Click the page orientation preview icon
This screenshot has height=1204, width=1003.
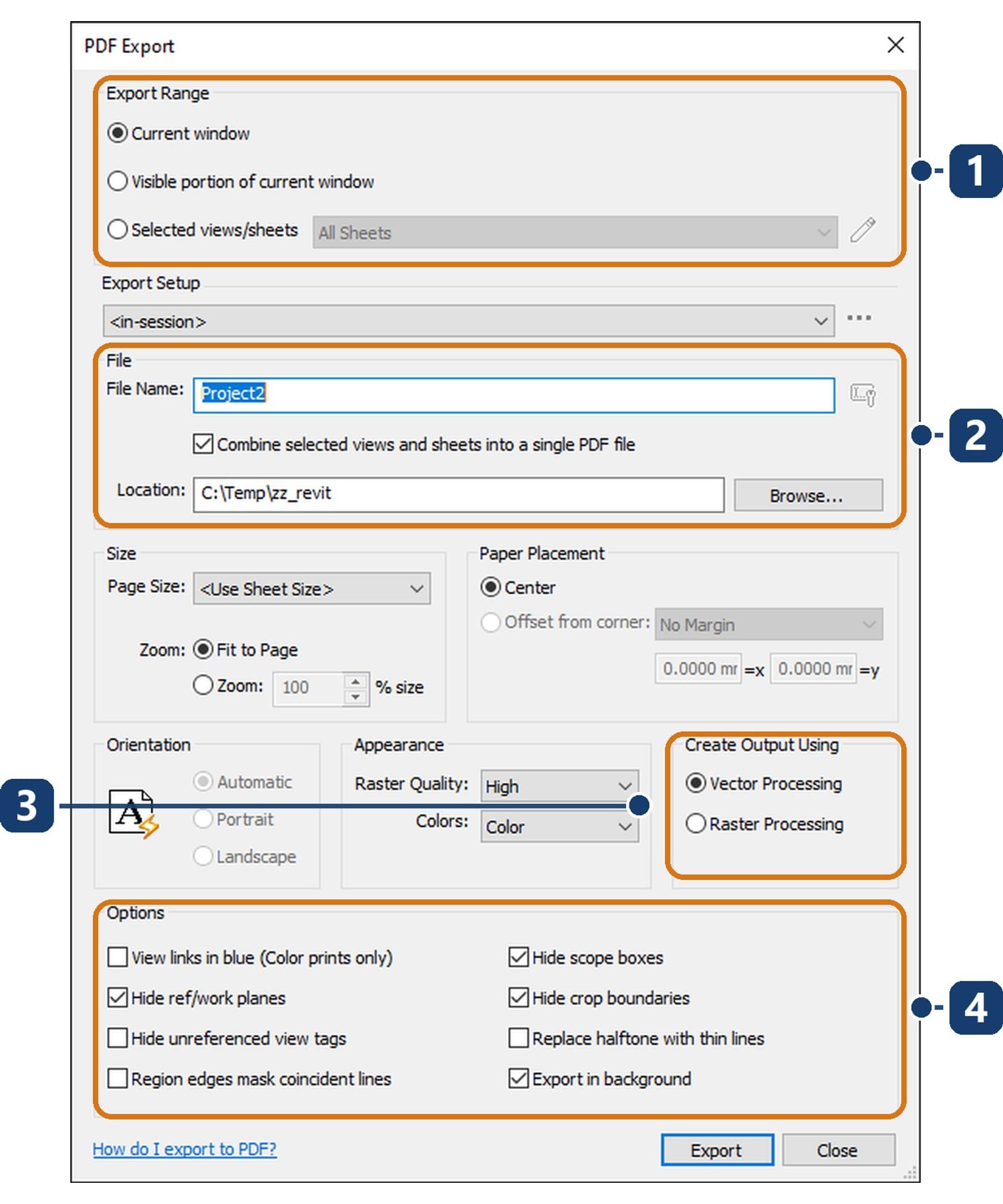[133, 813]
